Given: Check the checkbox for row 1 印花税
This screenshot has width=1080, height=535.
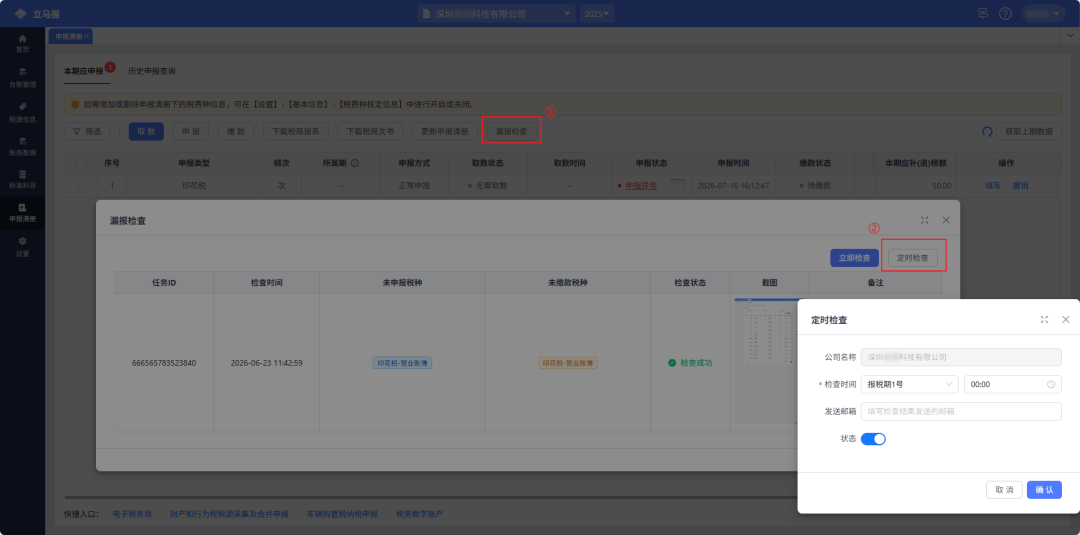Looking at the screenshot, I should pos(81,185).
